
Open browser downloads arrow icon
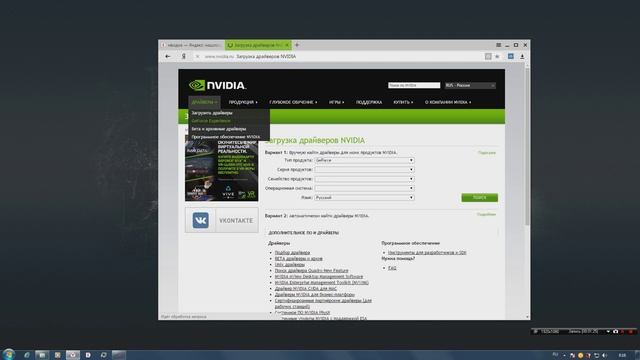pos(522,56)
